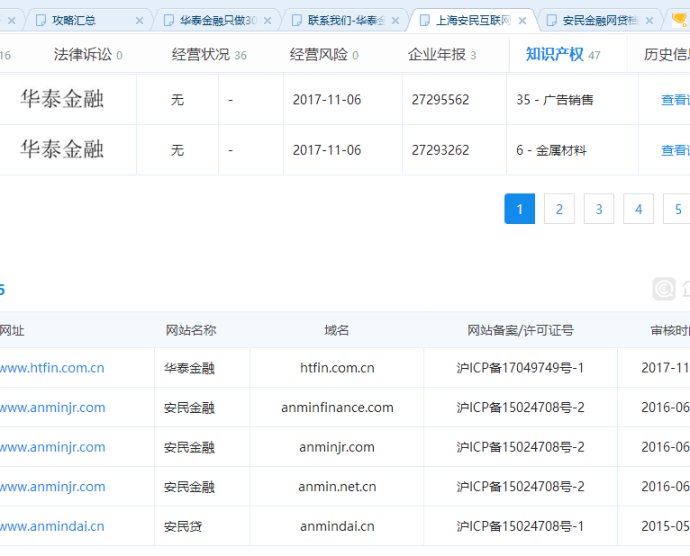Go to pagination page 2
690x556 pixels.
click(x=559, y=209)
